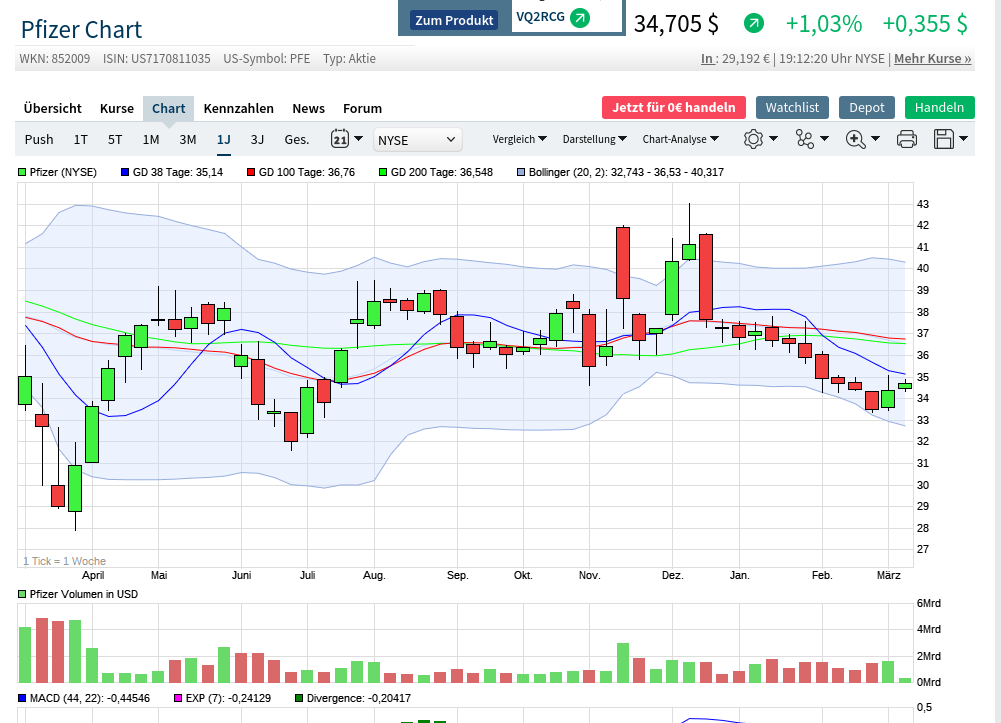Click the 1 Tick = 1 Woche note
The width and height of the screenshot is (1001, 723).
coord(64,561)
